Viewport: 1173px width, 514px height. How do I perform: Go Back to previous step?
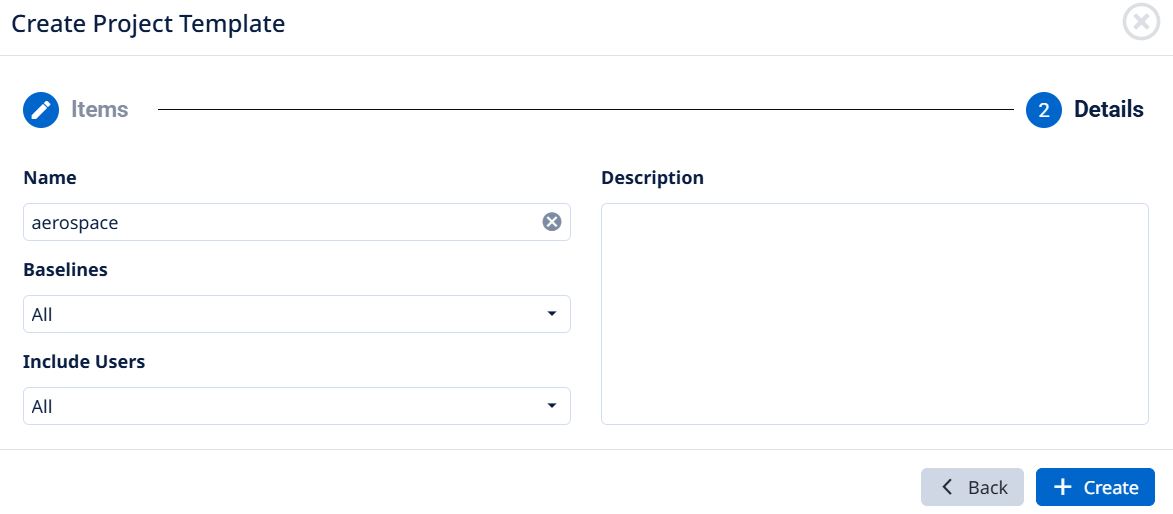tap(973, 488)
